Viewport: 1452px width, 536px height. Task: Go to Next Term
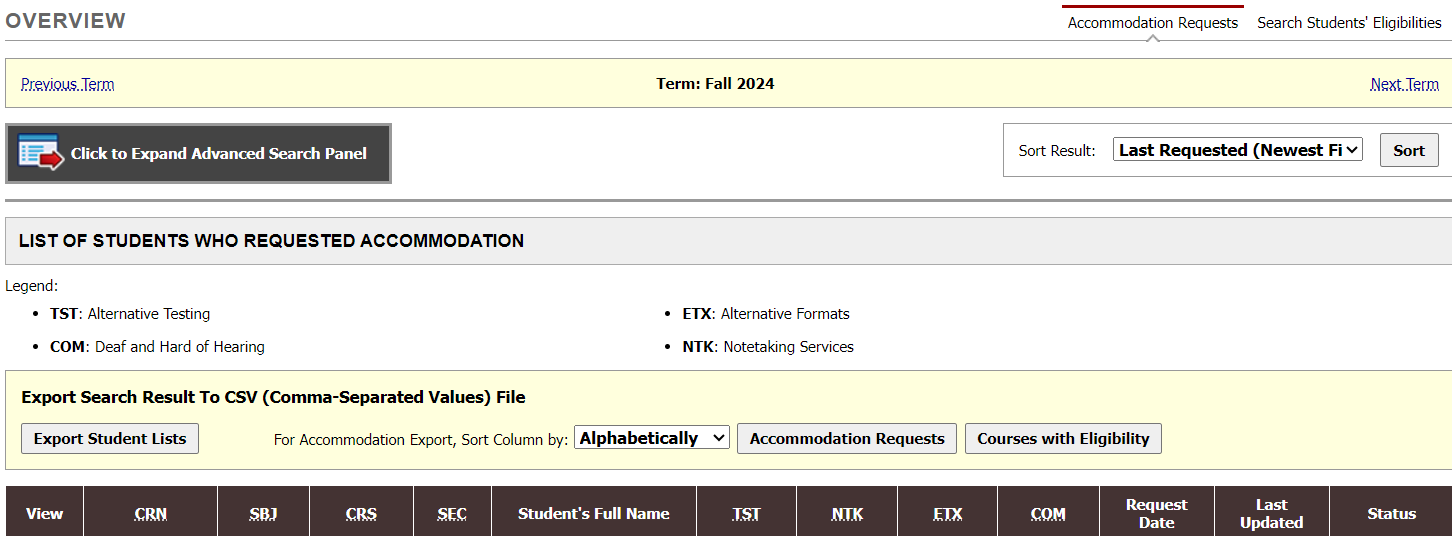(1404, 84)
